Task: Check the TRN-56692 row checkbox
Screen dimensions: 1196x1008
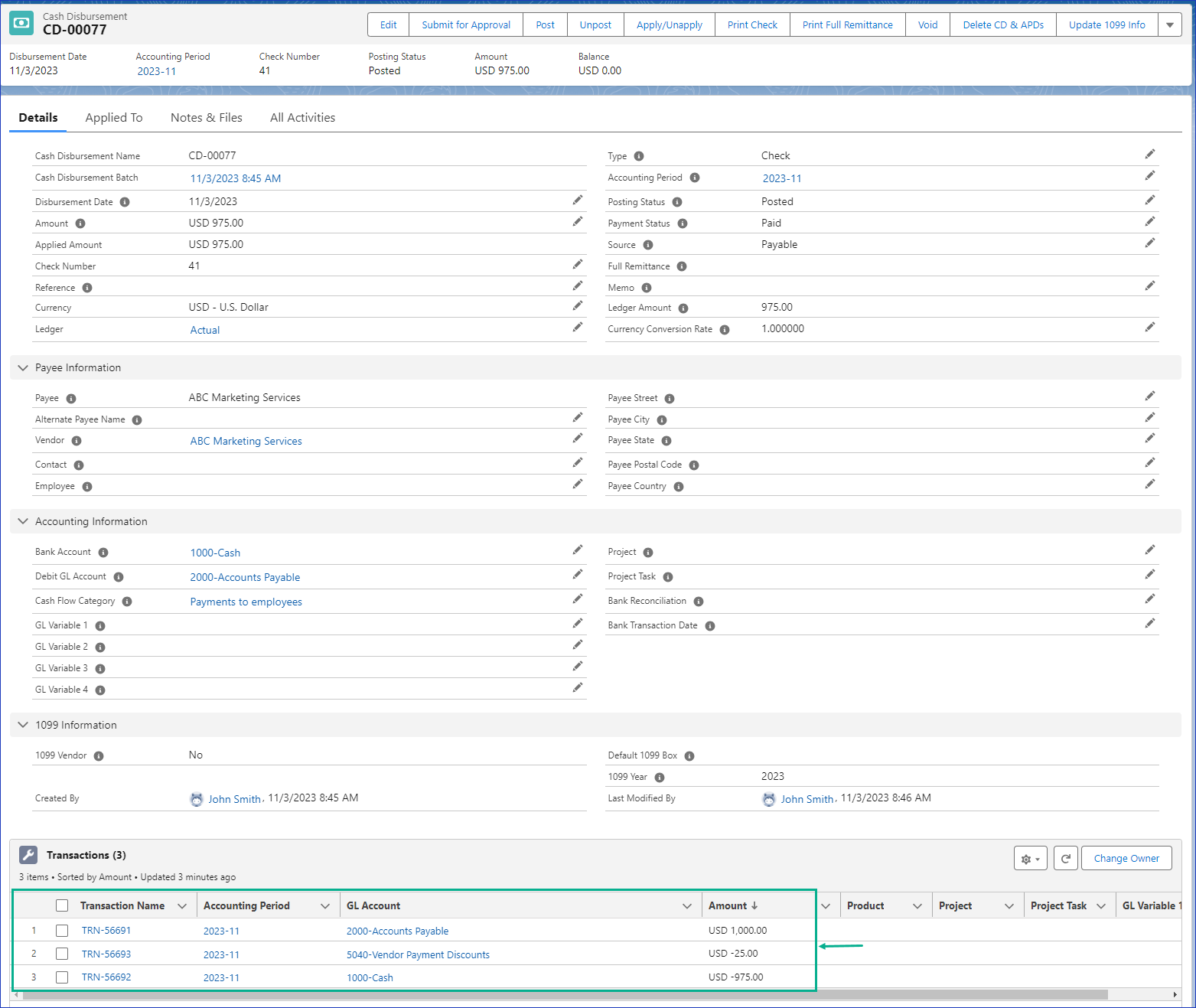Action: [62, 977]
